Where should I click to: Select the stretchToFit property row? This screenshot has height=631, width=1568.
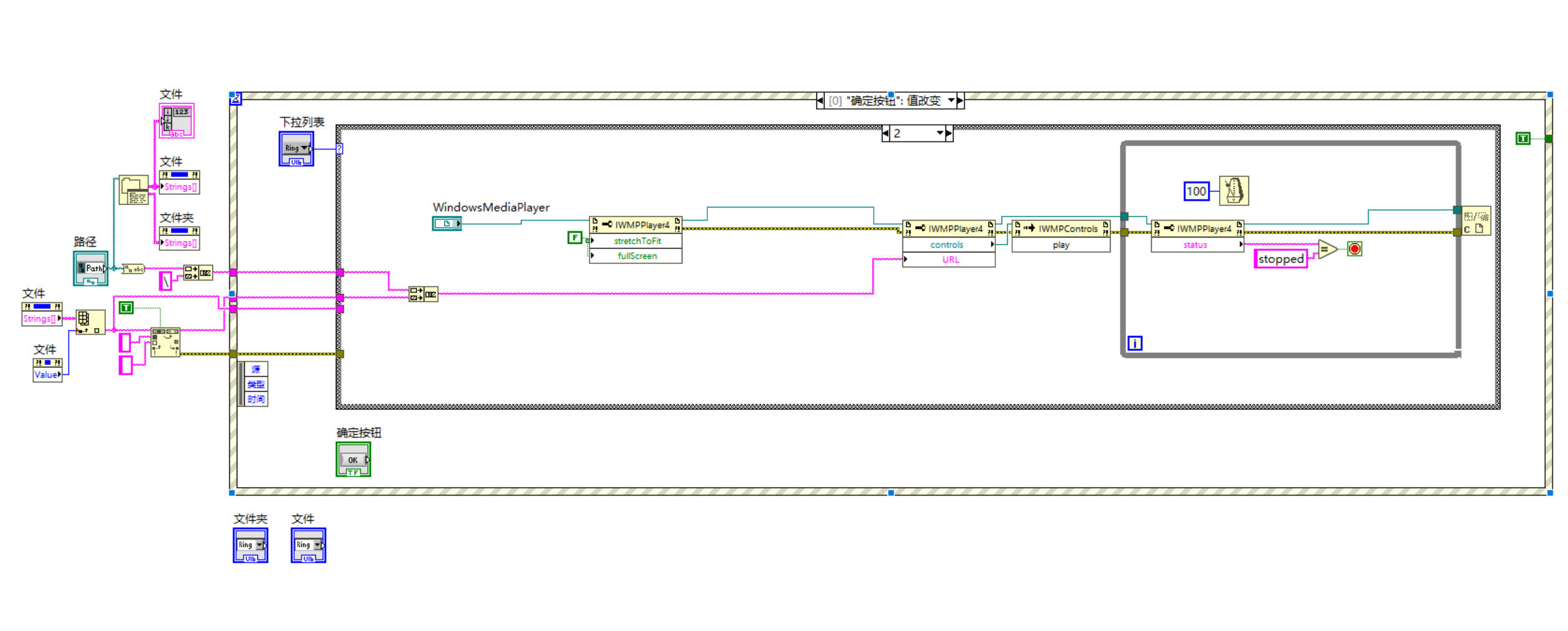coord(636,241)
